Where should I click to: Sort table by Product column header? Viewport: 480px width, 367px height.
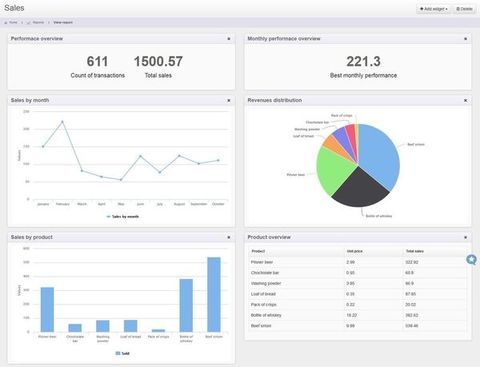[x=258, y=251]
